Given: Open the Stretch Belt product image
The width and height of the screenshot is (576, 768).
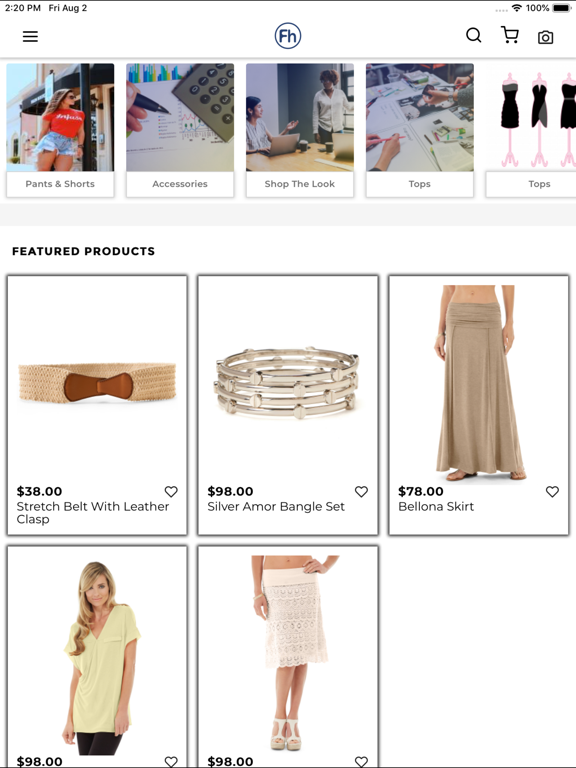Looking at the screenshot, I should click(x=97, y=383).
